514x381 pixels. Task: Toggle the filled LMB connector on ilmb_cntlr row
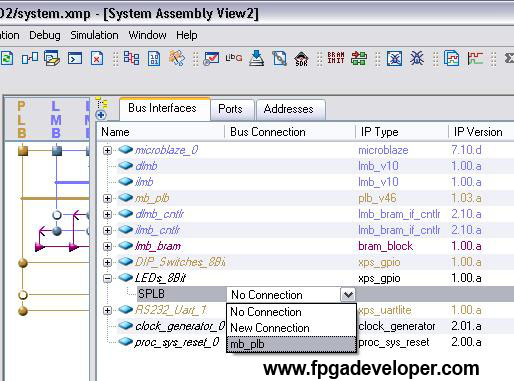[57, 231]
